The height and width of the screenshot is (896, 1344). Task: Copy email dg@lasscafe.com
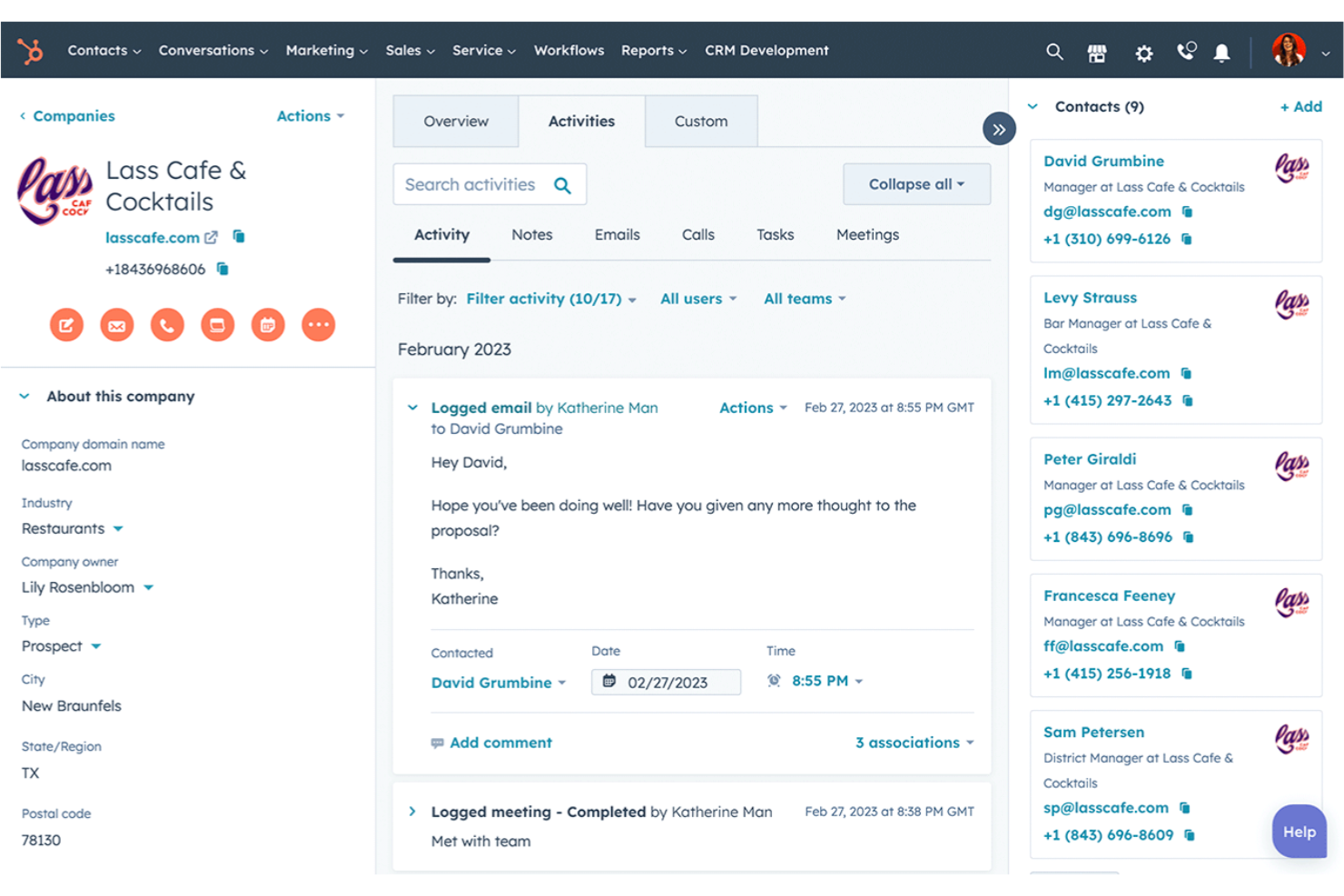click(1187, 212)
